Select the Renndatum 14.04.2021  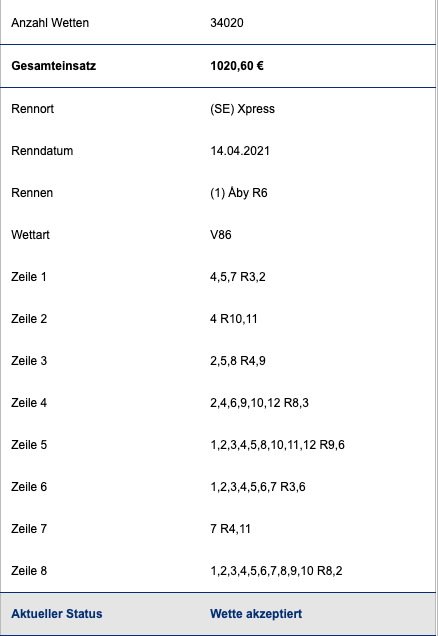click(240, 151)
